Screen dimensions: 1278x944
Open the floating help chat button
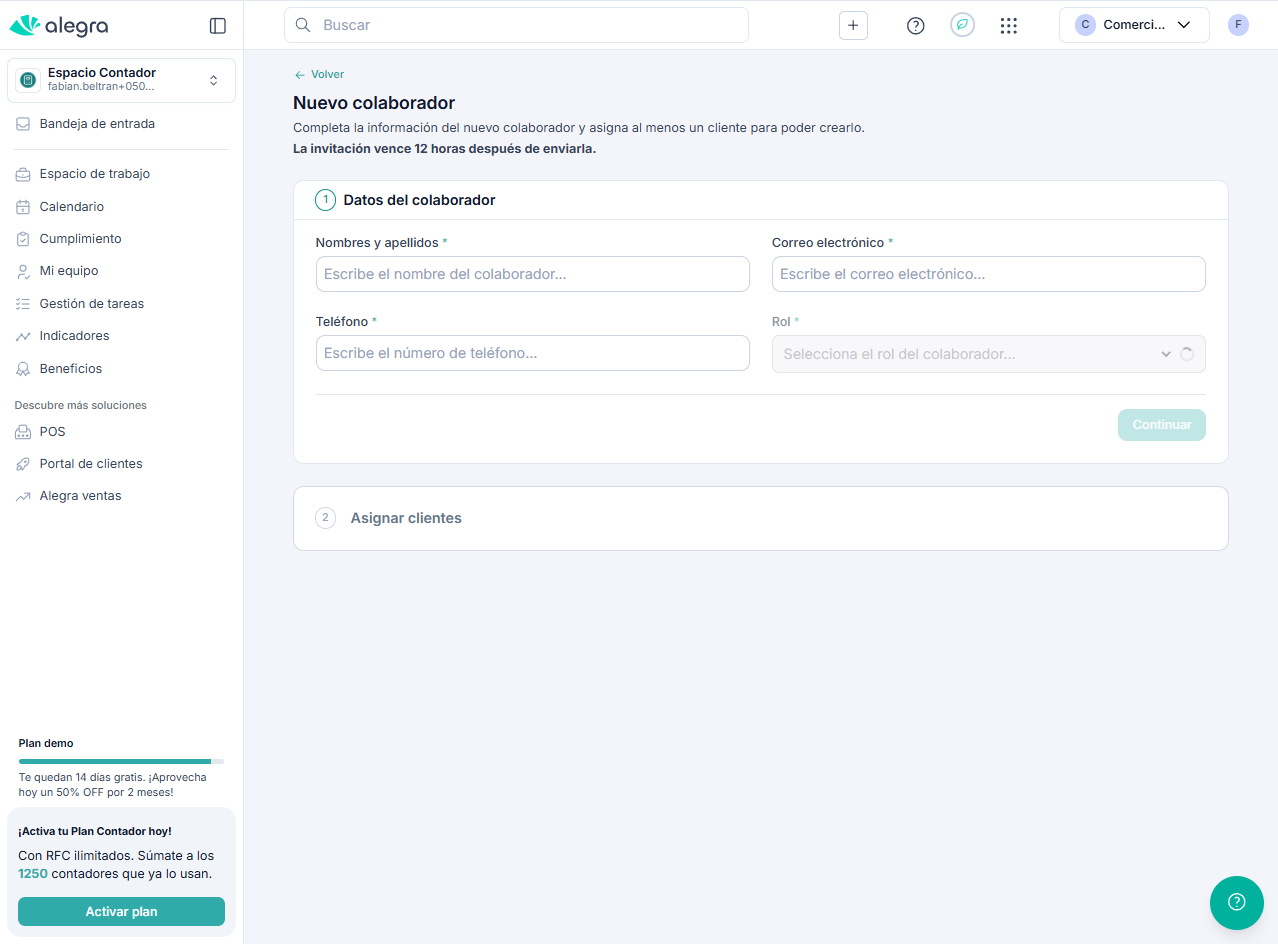1236,902
